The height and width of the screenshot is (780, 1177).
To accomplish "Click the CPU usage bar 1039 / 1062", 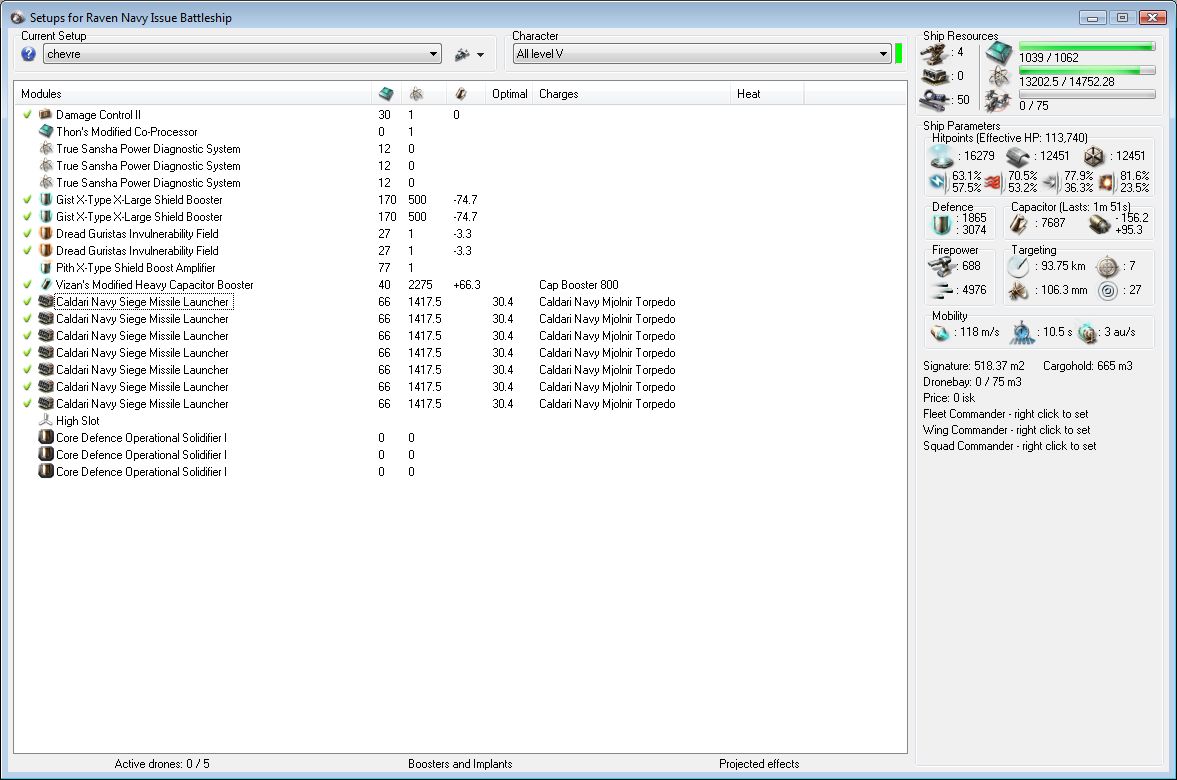I will click(x=1087, y=47).
